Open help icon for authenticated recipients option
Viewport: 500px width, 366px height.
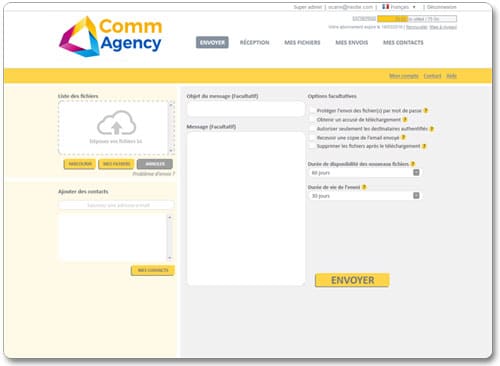(432, 128)
